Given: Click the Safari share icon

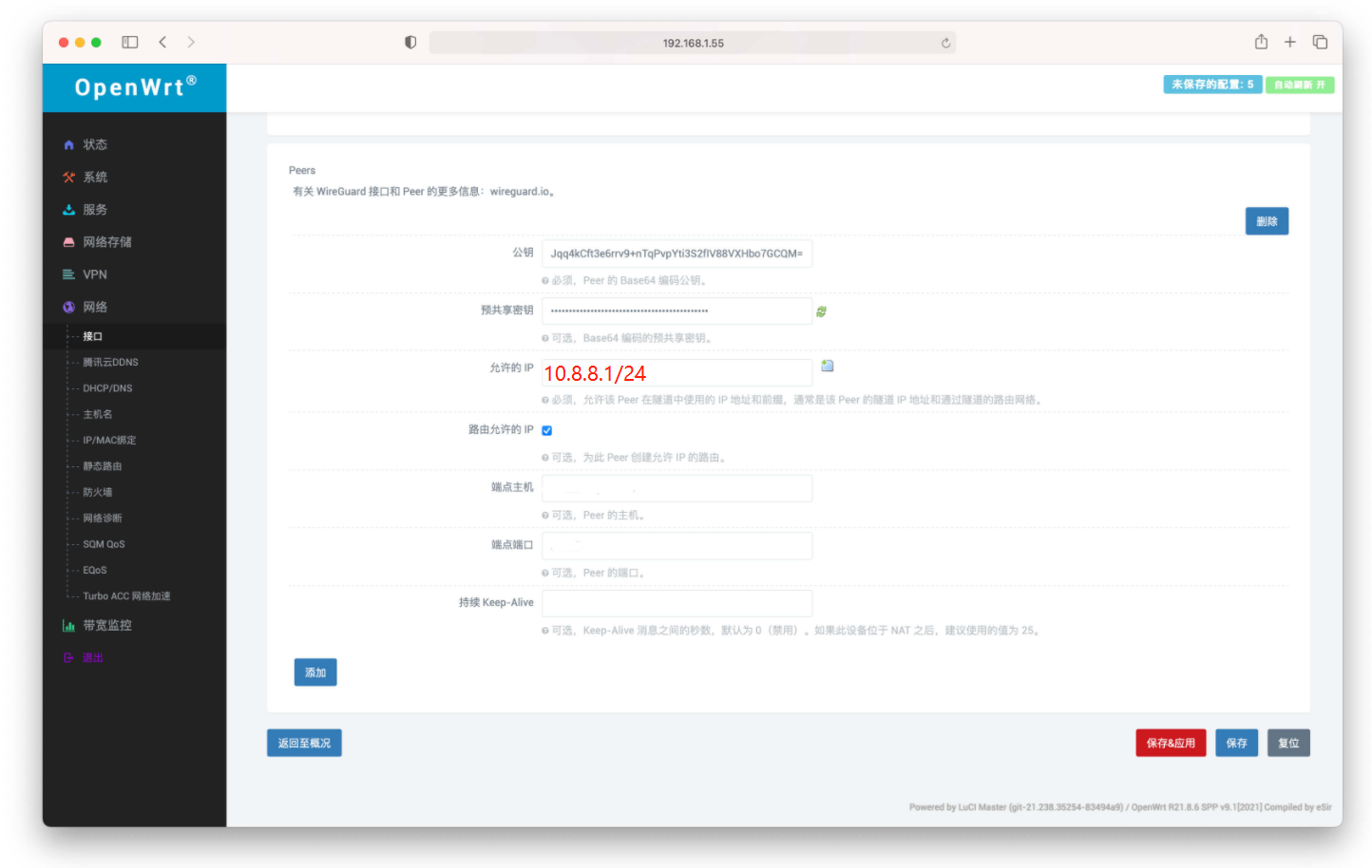Looking at the screenshot, I should (1261, 42).
